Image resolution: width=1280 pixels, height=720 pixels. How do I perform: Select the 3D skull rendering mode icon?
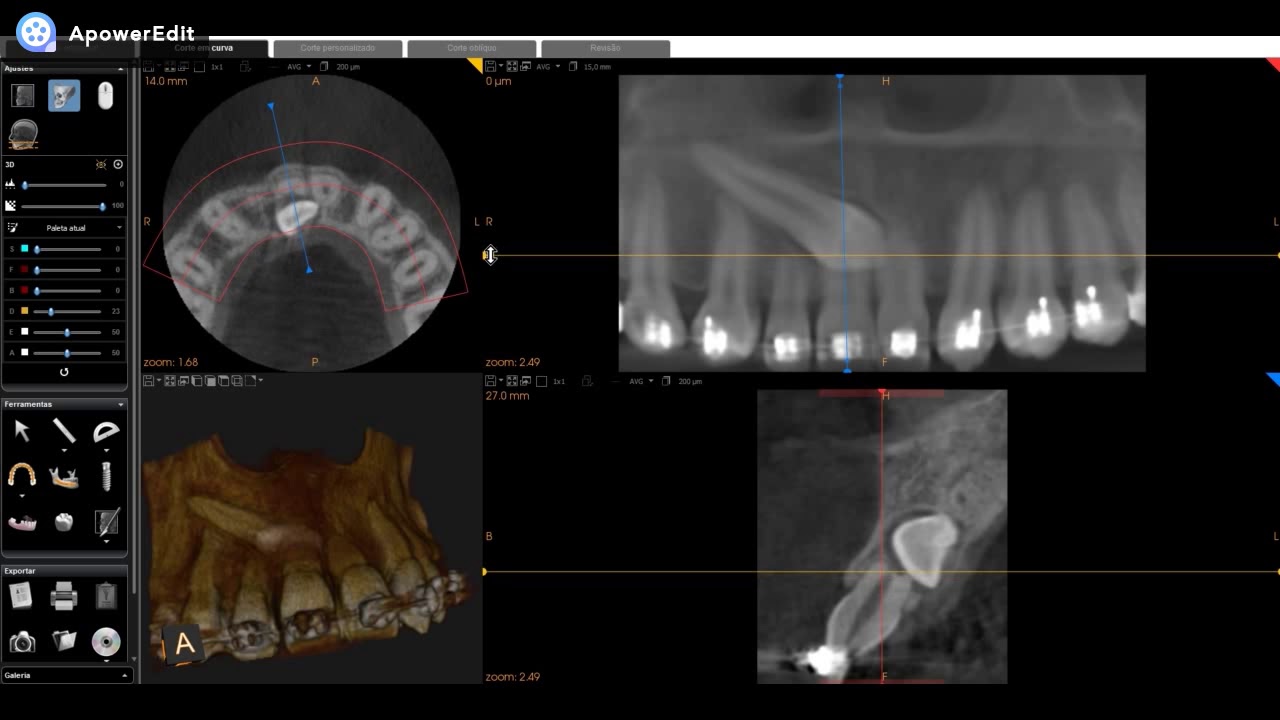tap(64, 96)
